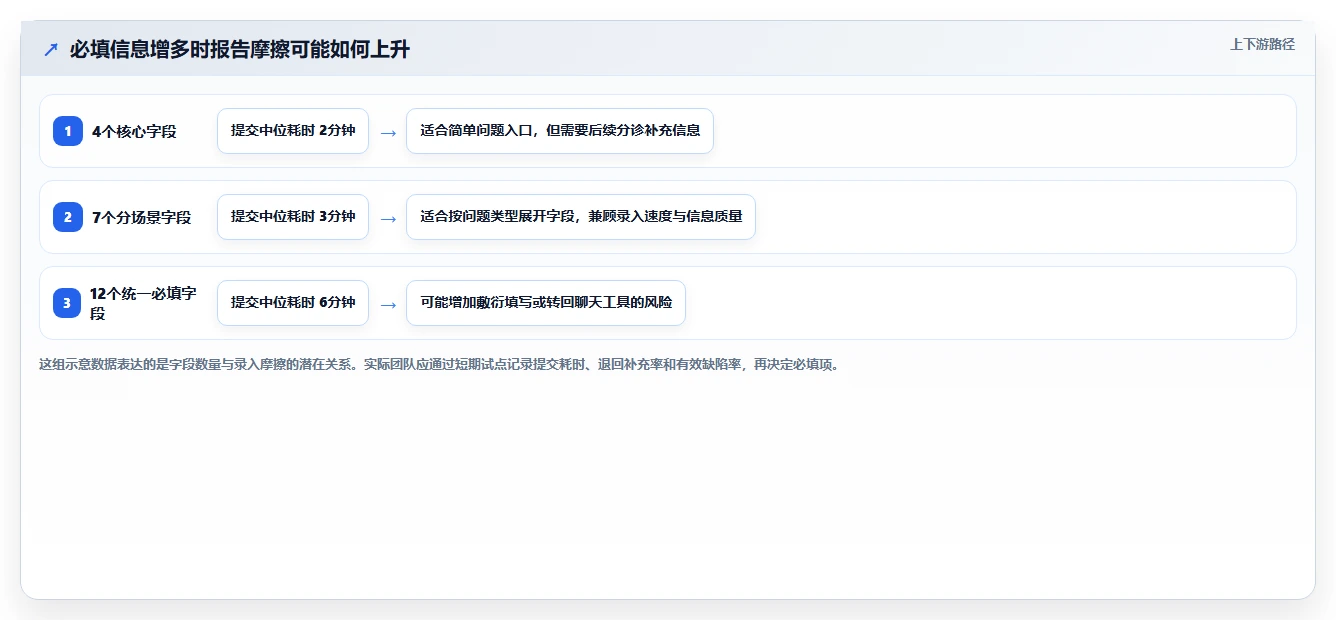Click the box 适合按问题类型展开字段
This screenshot has width=1336, height=620.
(x=581, y=217)
